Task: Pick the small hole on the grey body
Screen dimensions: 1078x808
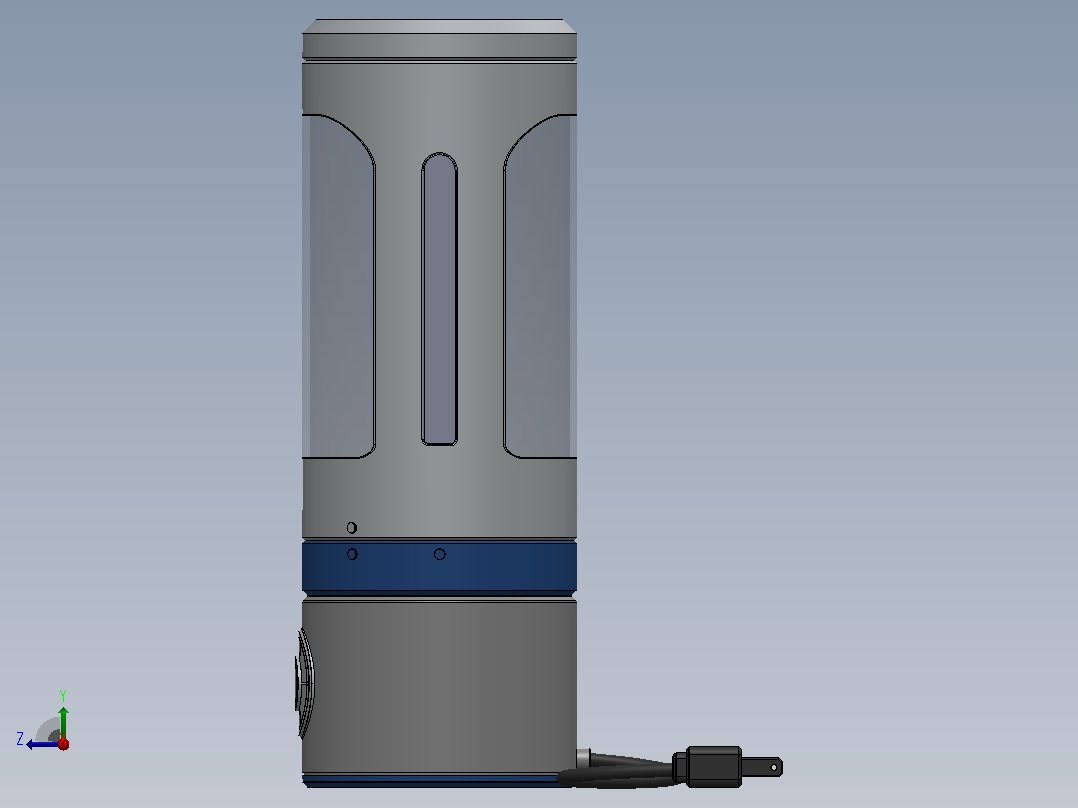Action: 352,527
